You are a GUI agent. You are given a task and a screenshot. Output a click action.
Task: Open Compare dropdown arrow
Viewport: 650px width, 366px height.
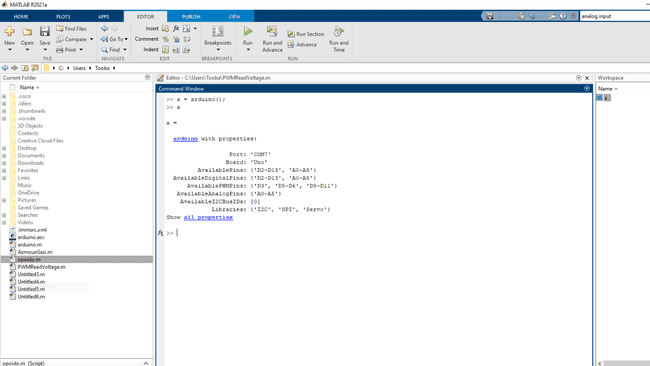[92, 39]
